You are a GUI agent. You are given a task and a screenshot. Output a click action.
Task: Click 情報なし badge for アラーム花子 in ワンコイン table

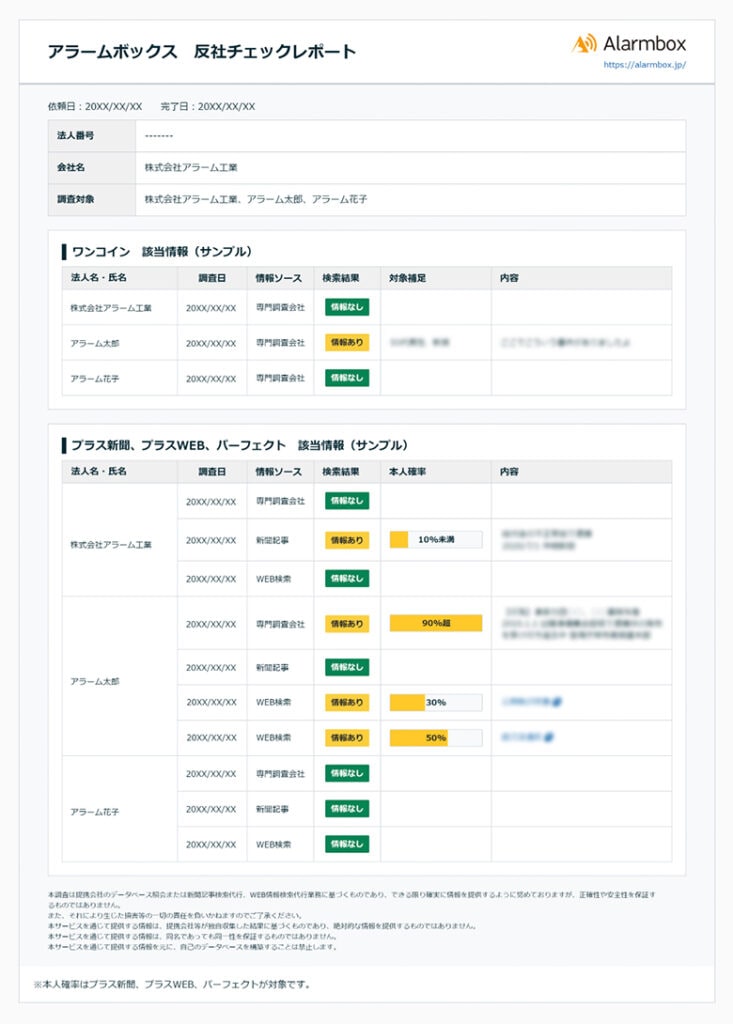coord(346,378)
